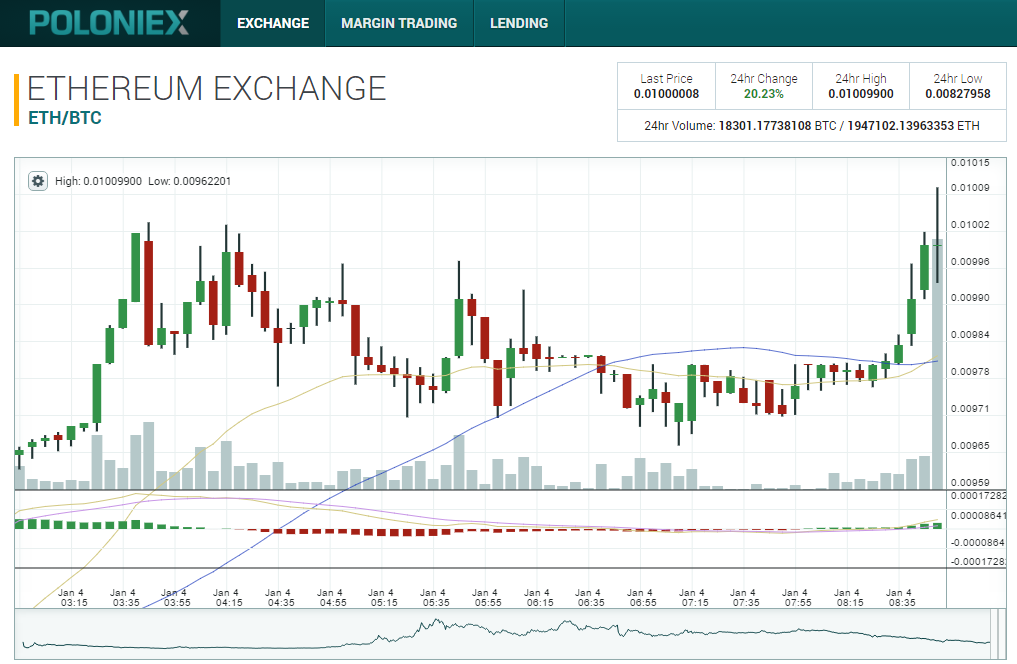Click the Last Price value 0.01000008
Image resolution: width=1017 pixels, height=664 pixels.
click(x=666, y=94)
